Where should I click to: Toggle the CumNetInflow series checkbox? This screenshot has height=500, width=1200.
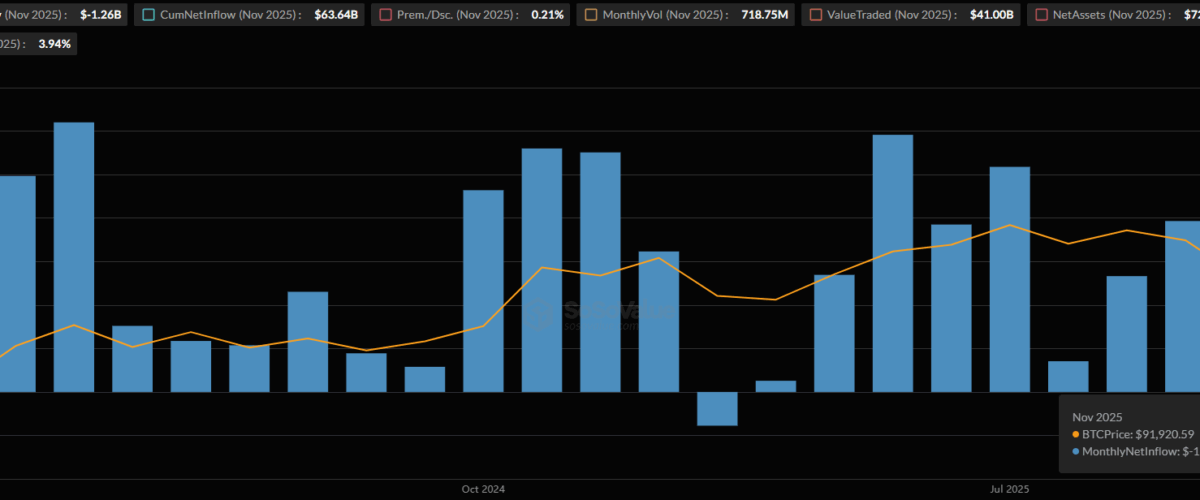click(149, 15)
